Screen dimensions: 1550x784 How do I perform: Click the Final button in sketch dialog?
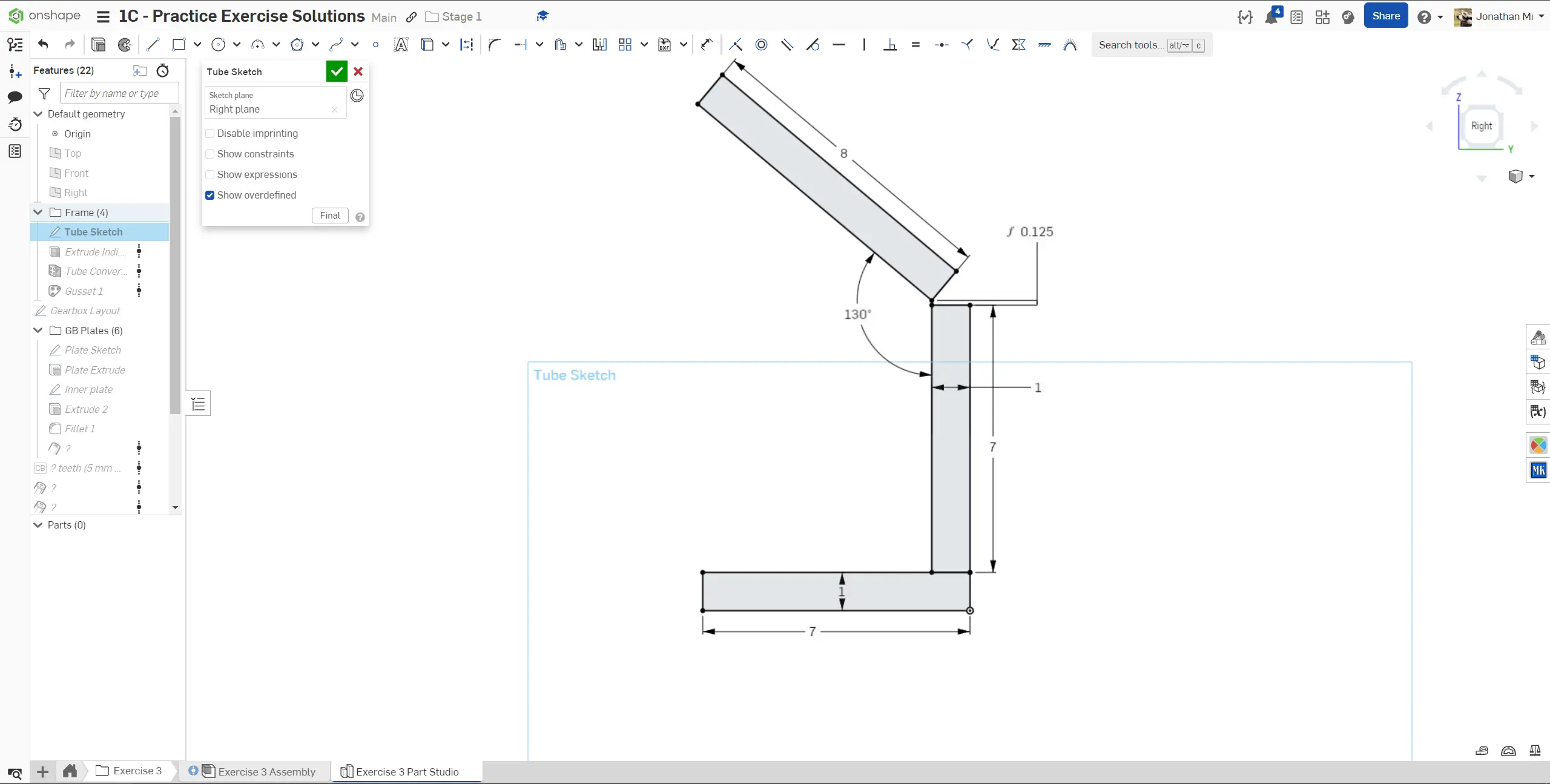[330, 216]
